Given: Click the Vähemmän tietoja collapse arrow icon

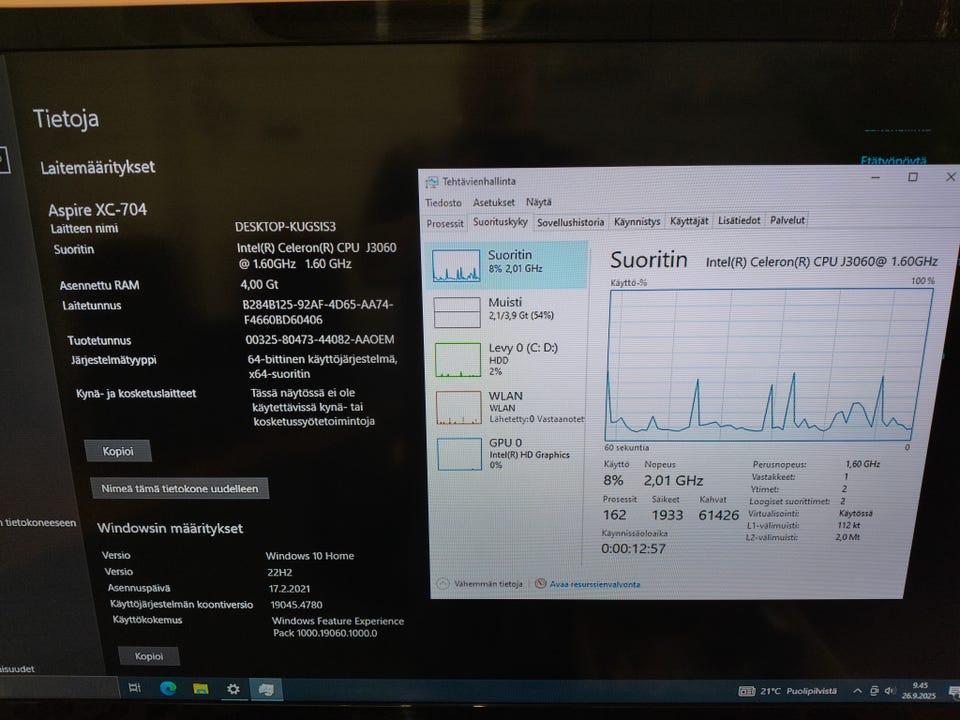Looking at the screenshot, I should 443,583.
